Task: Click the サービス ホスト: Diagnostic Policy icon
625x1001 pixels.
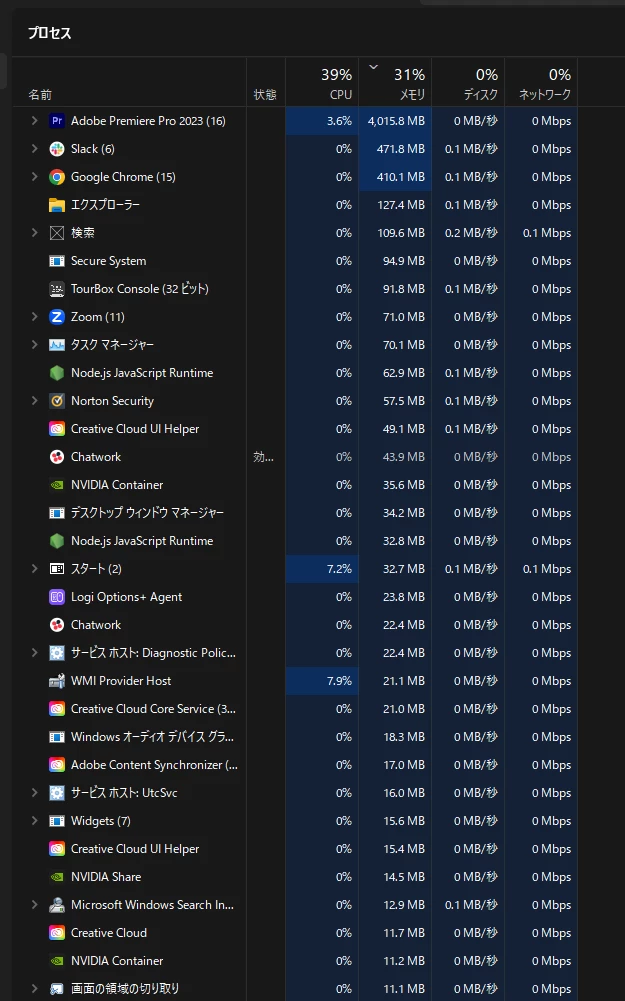Action: pos(57,653)
